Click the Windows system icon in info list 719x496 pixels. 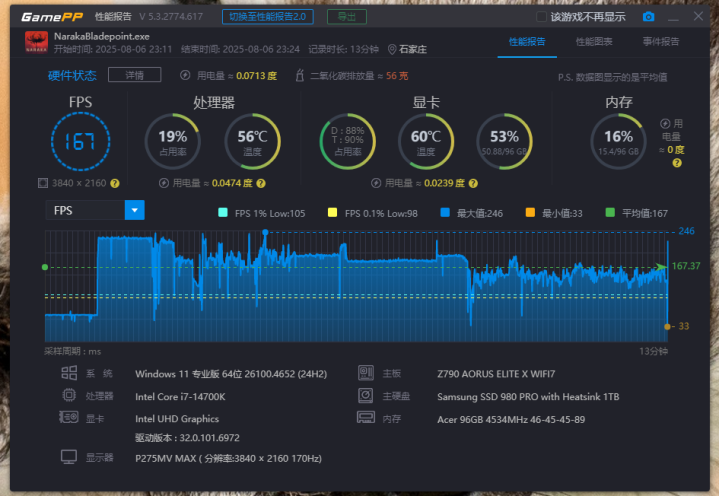coord(69,373)
